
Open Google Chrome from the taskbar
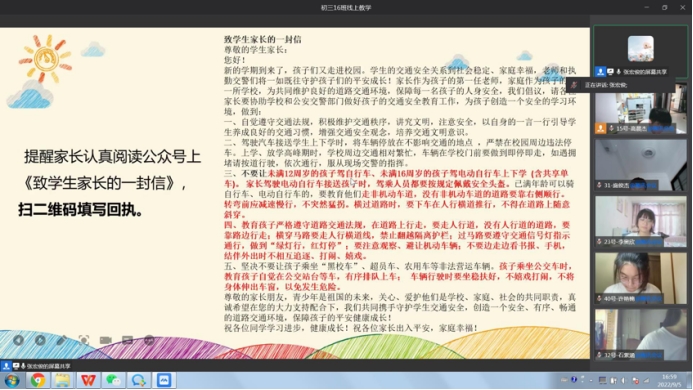(x=38, y=380)
